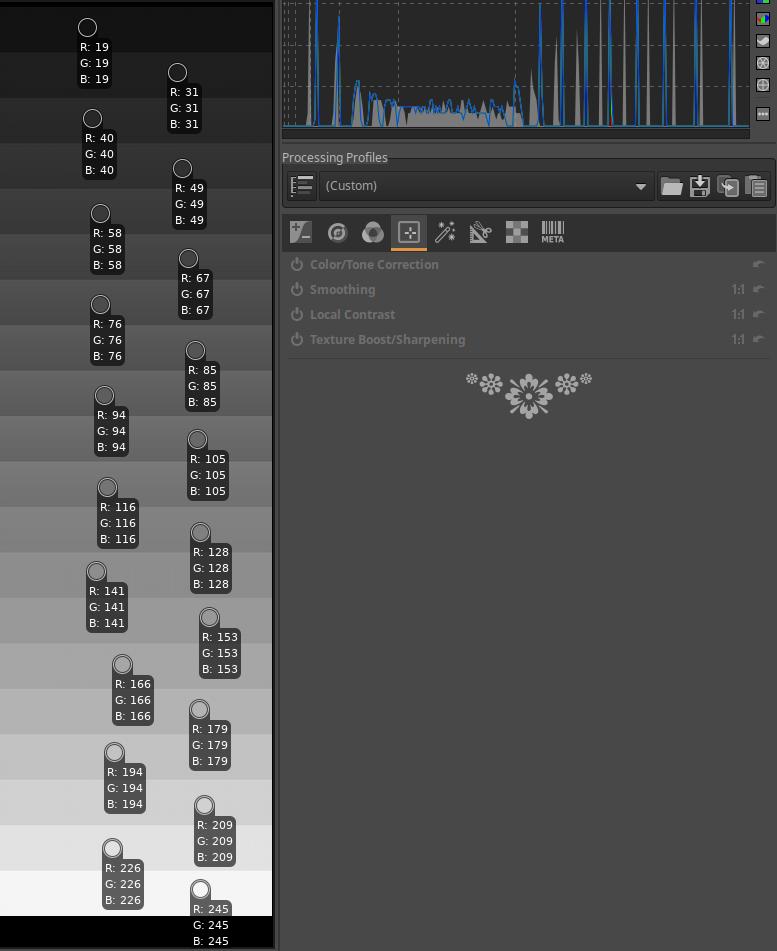Open the Transform tab with scissors icon

coord(481,233)
